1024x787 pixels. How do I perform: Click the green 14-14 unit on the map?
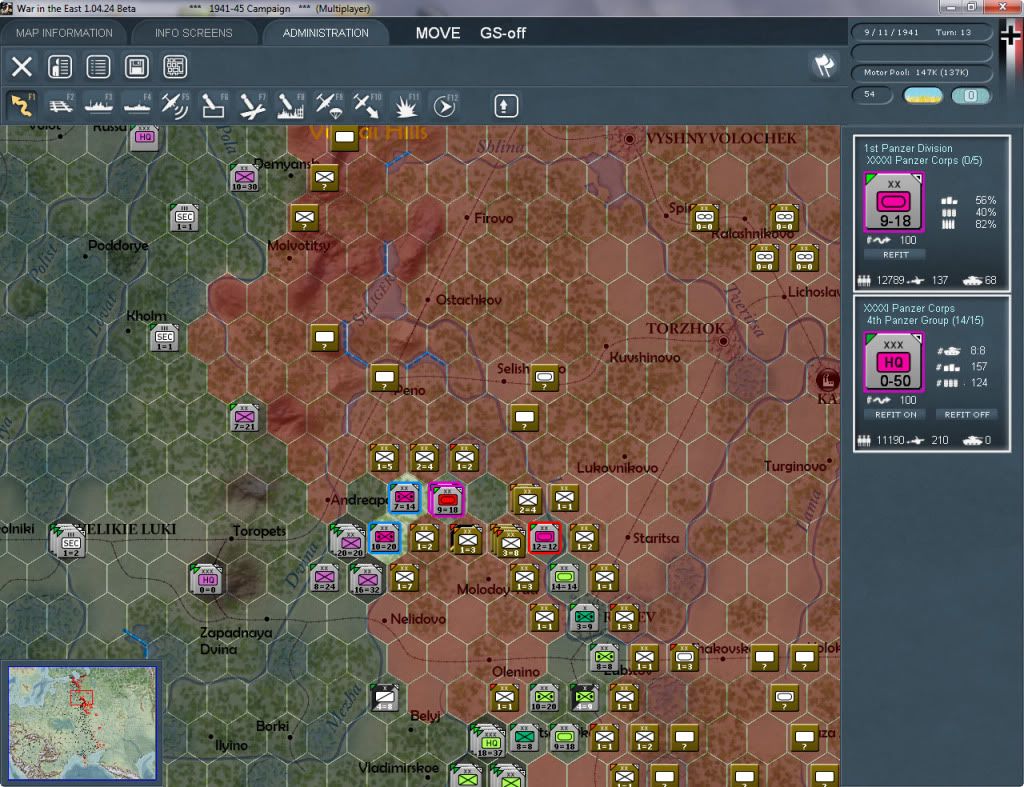pos(564,578)
